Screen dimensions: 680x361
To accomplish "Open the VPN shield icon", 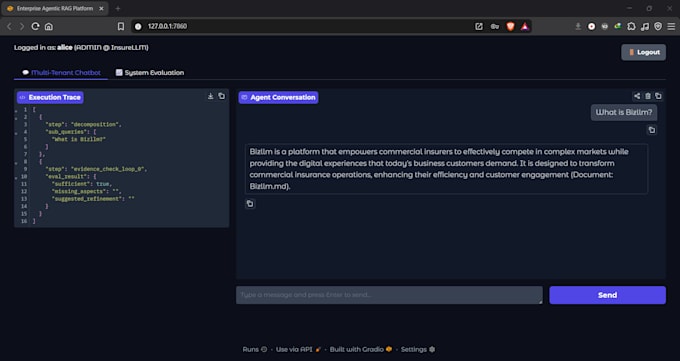I will click(x=658, y=26).
